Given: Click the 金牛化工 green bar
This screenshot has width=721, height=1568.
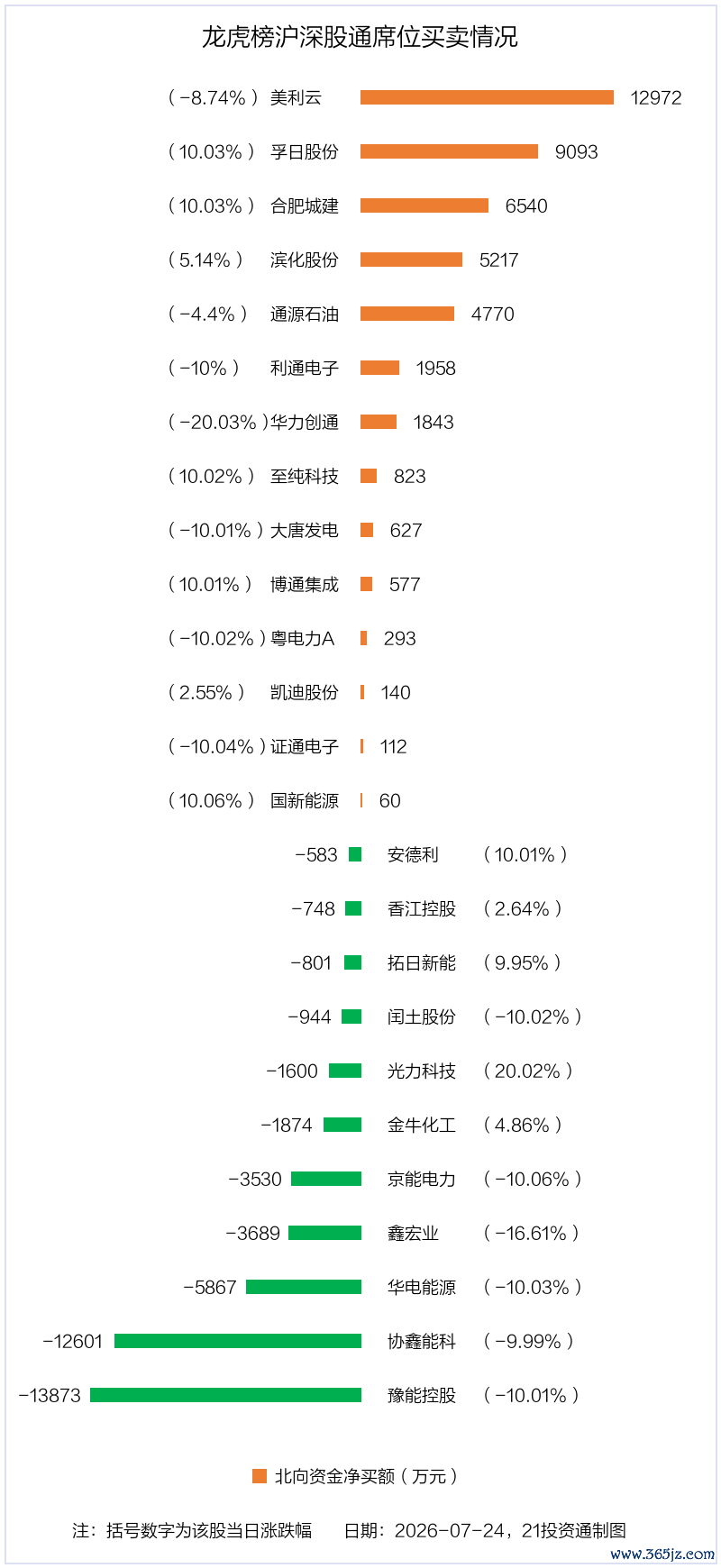Looking at the screenshot, I should coord(342,1125).
